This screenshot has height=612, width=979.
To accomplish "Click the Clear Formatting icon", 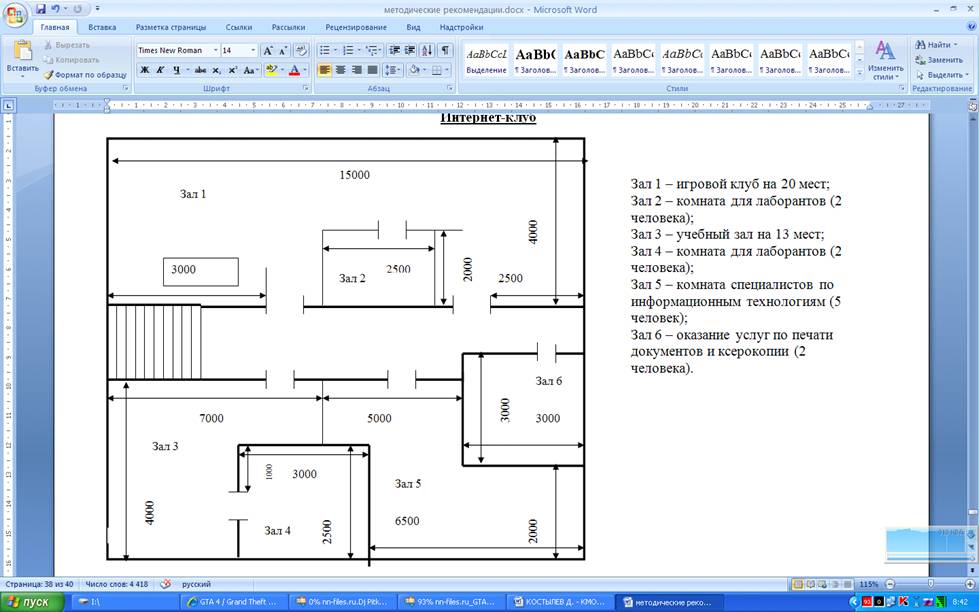I will (x=300, y=50).
